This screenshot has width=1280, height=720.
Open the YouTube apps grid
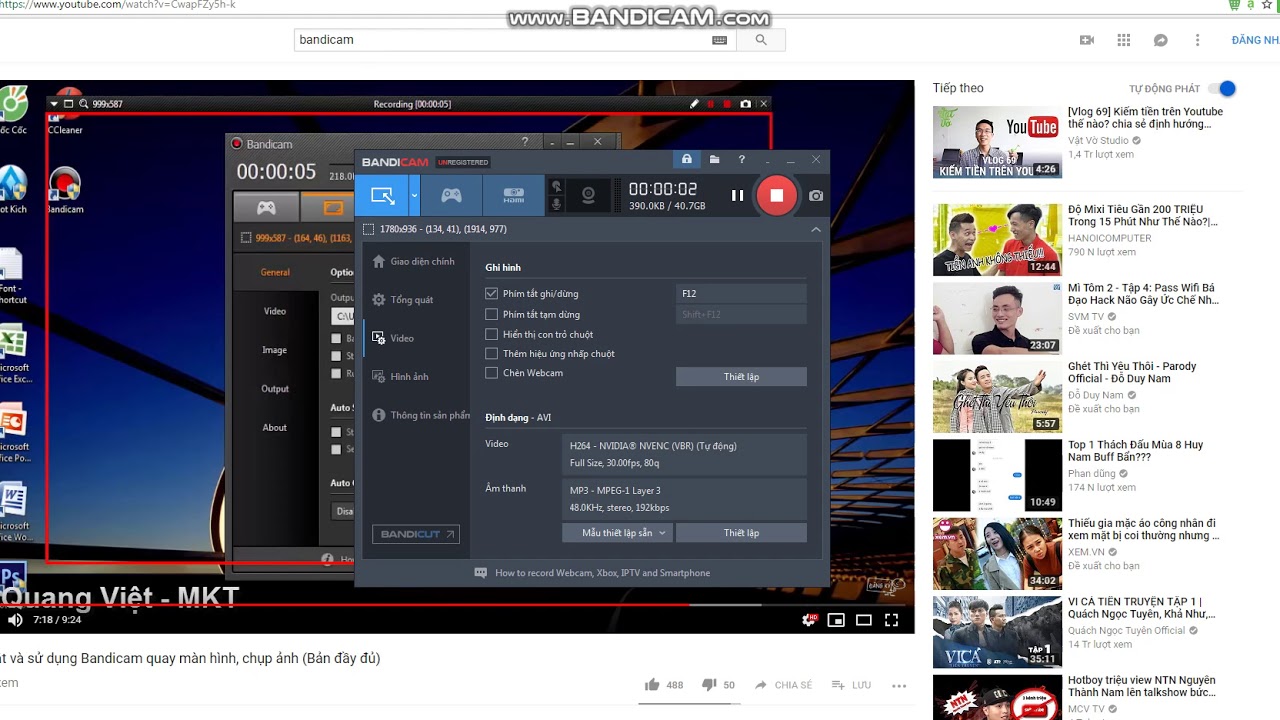[x=1124, y=40]
